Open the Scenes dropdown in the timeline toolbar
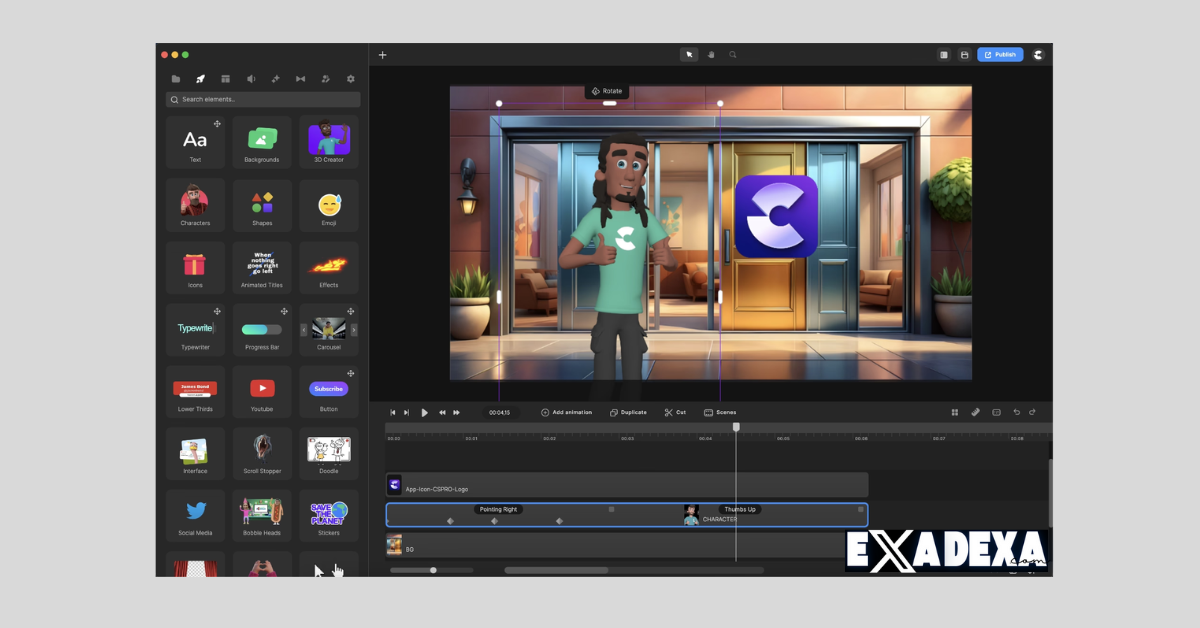This screenshot has height=628, width=1200. click(x=720, y=412)
